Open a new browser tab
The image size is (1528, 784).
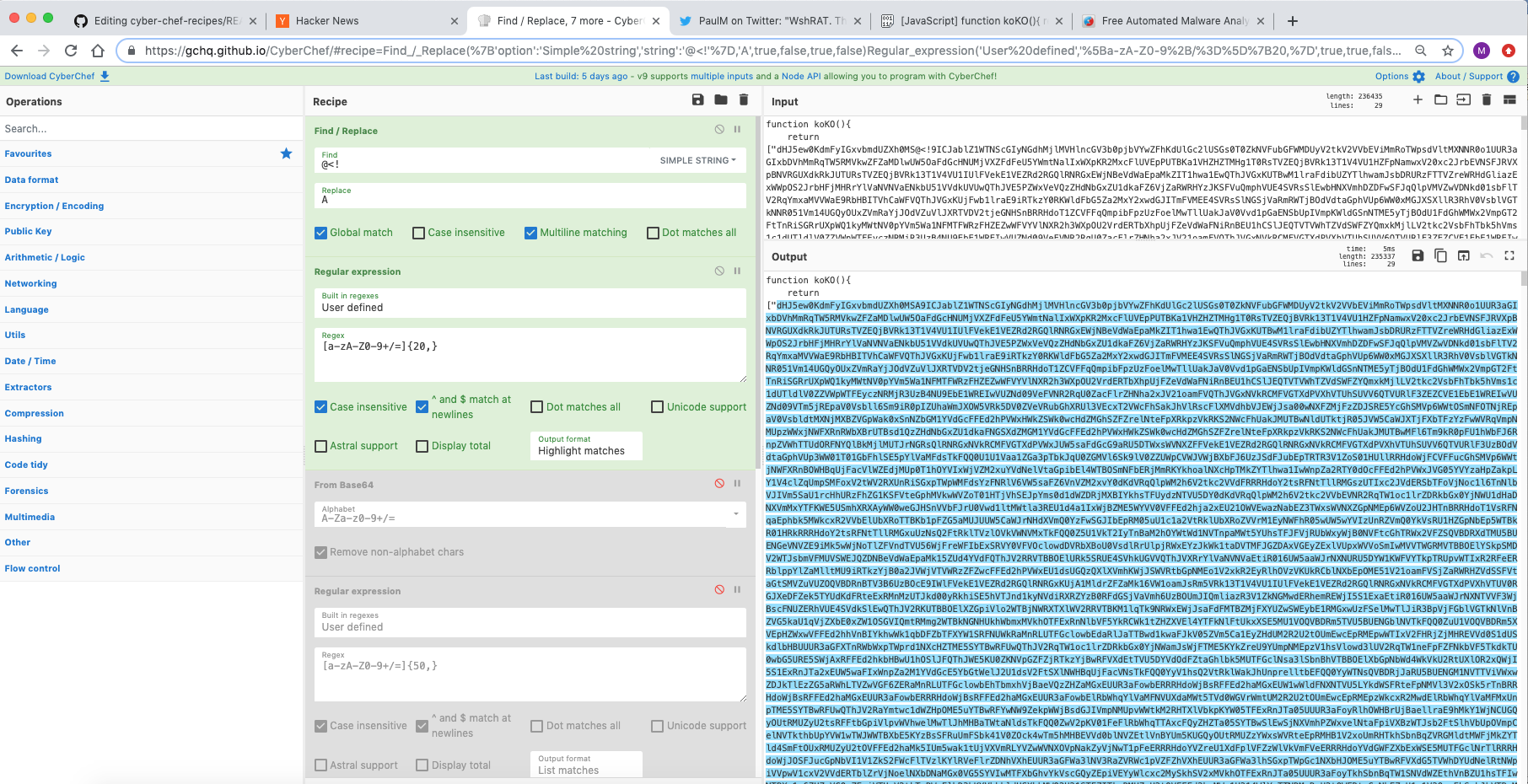1292,20
